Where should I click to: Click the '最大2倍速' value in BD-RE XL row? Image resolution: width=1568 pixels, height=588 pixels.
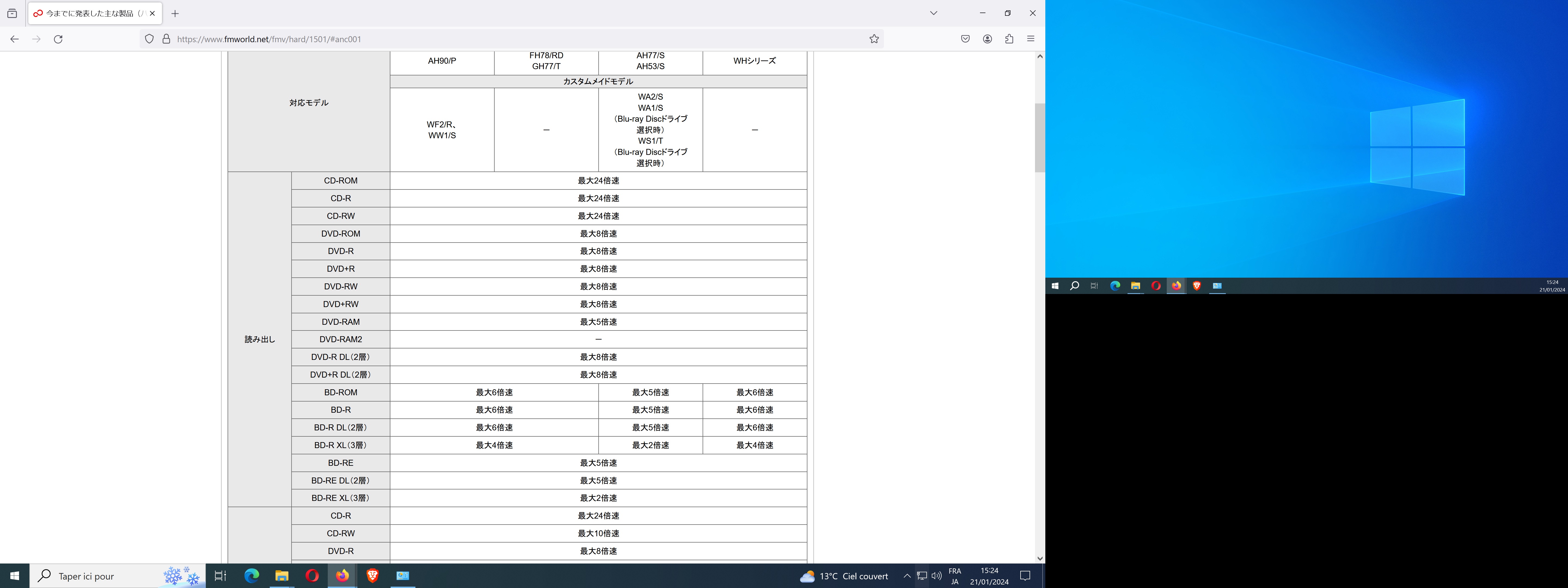click(x=598, y=498)
